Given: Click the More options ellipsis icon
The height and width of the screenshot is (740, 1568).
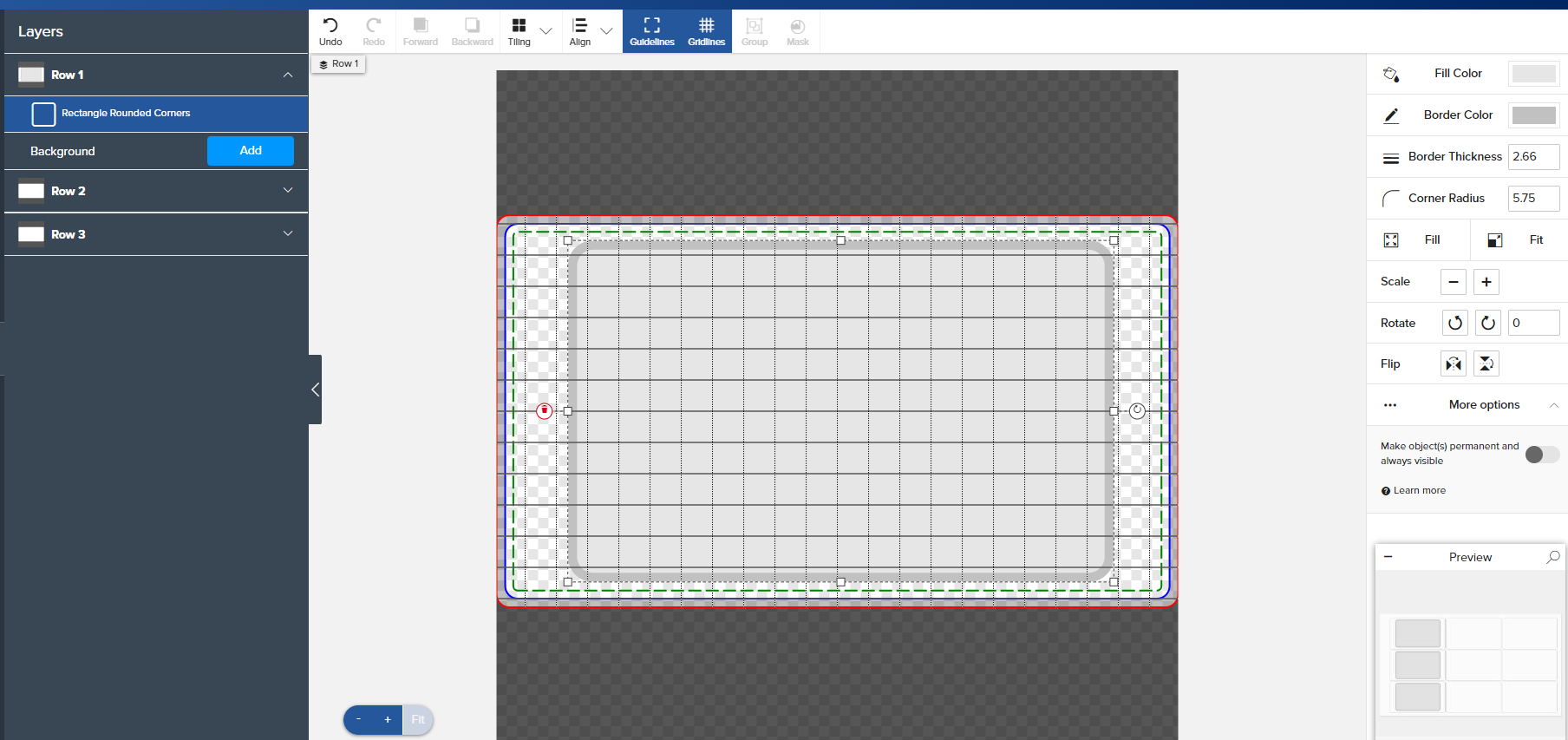Looking at the screenshot, I should coord(1390,405).
